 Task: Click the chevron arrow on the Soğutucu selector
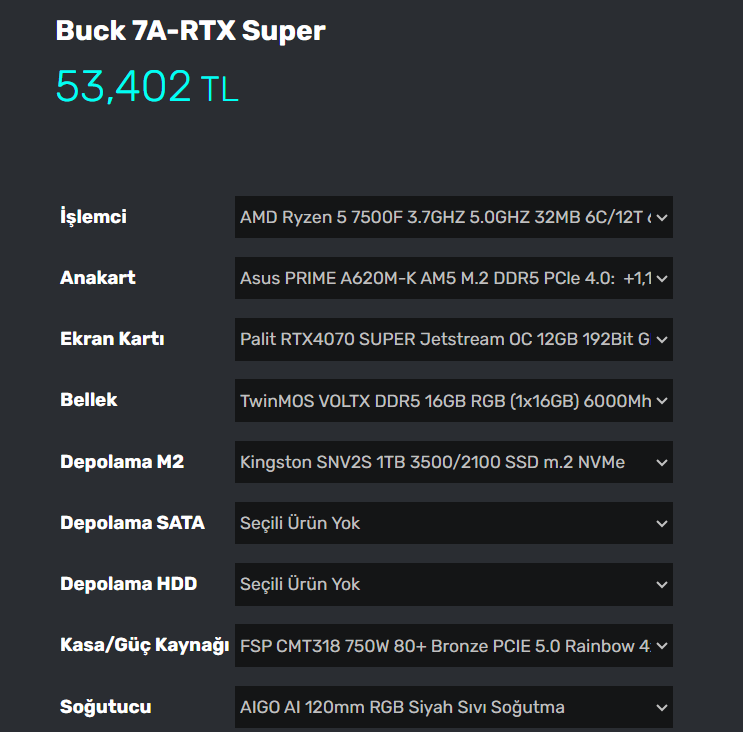click(x=661, y=707)
